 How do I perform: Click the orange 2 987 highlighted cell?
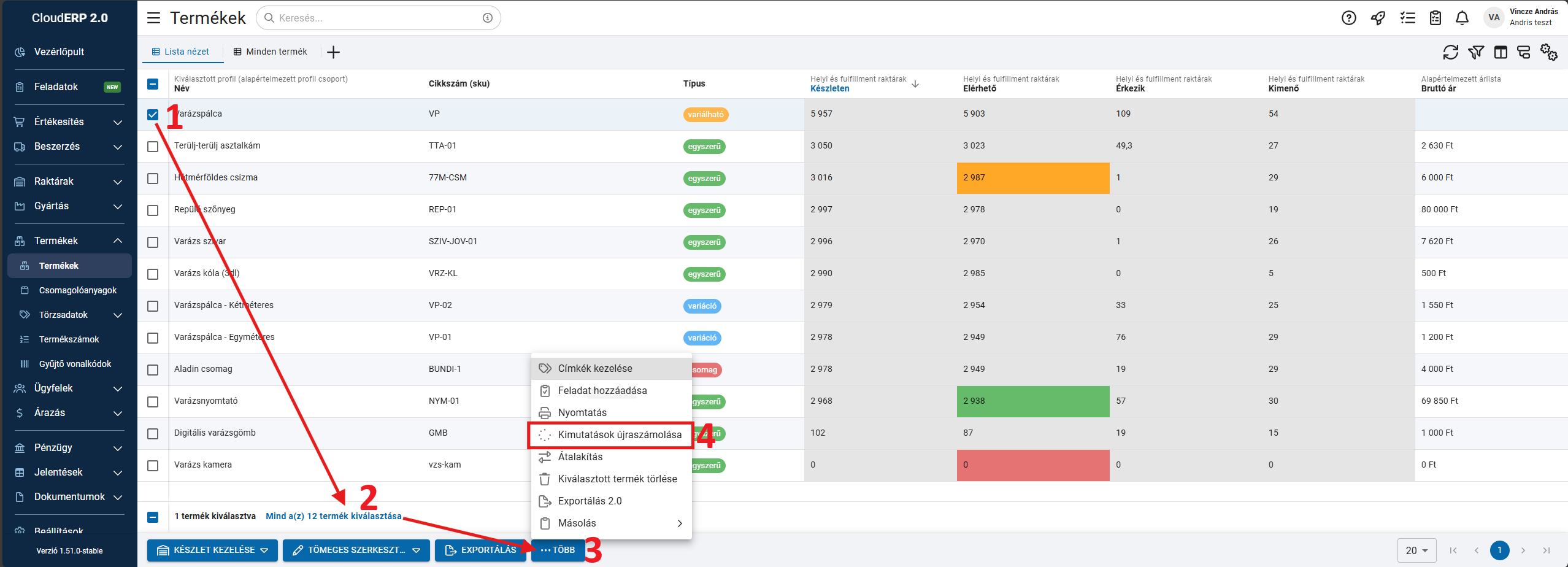1032,178
